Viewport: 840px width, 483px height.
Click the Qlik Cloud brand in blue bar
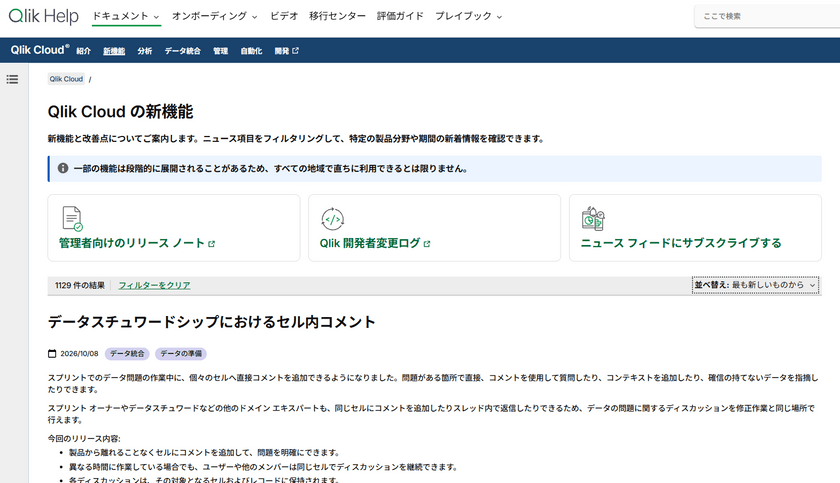click(x=40, y=50)
